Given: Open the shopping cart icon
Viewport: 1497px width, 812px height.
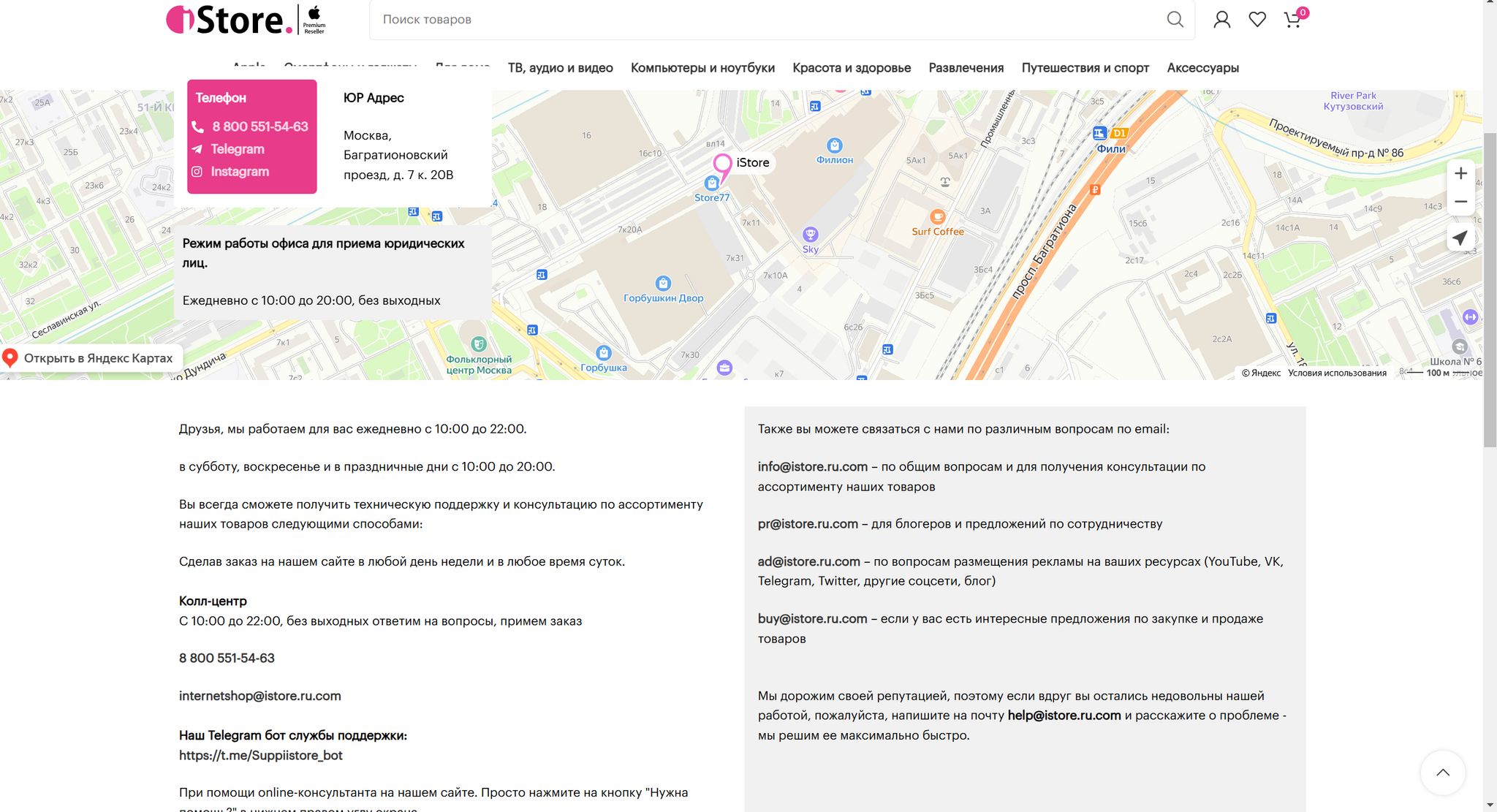Looking at the screenshot, I should [x=1292, y=20].
